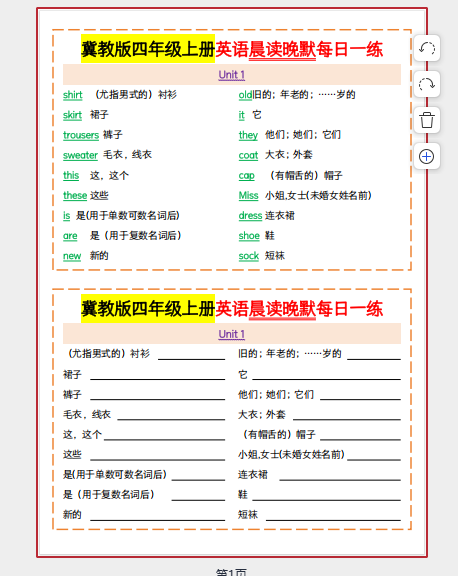Click the blank line after 裙子
The width and height of the screenshot is (458, 576).
pos(158,378)
